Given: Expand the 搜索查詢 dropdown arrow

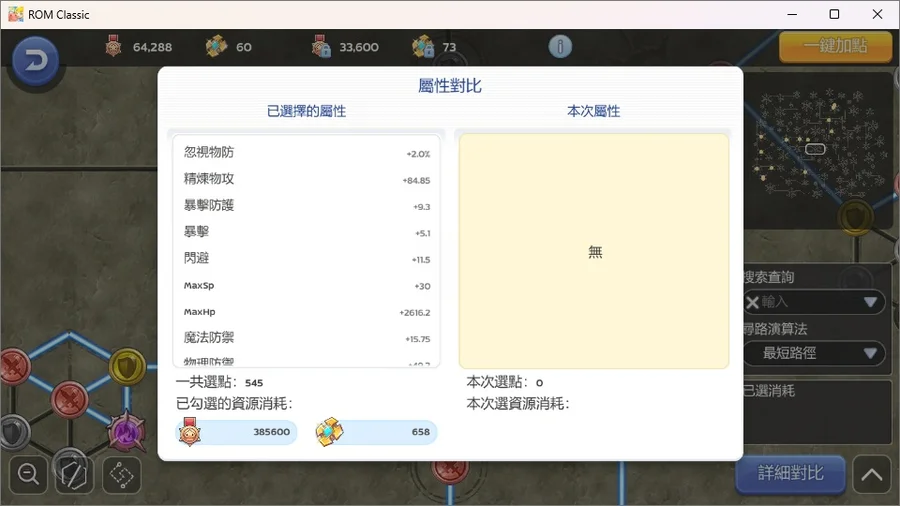Looking at the screenshot, I should click(869, 302).
